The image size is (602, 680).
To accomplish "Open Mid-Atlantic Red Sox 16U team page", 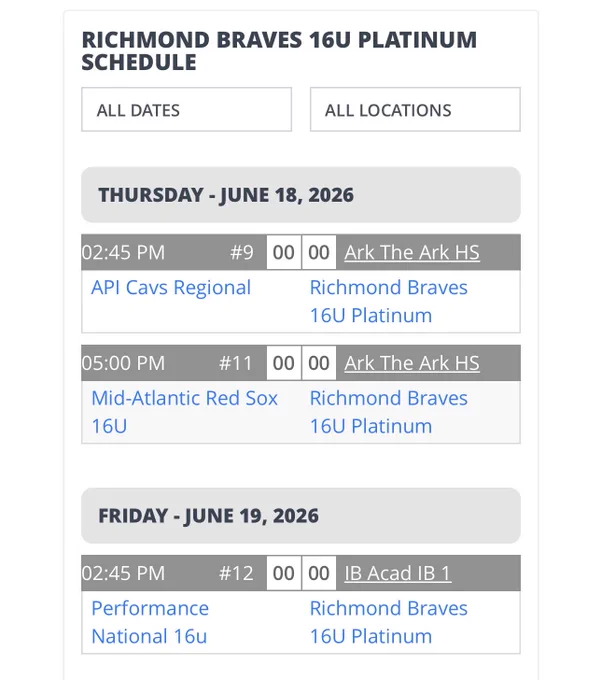I will coord(184,412).
